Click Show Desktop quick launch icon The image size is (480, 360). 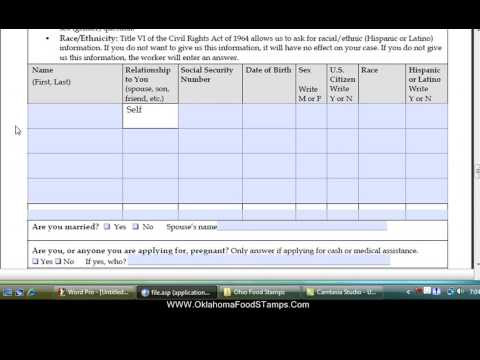click(7, 292)
